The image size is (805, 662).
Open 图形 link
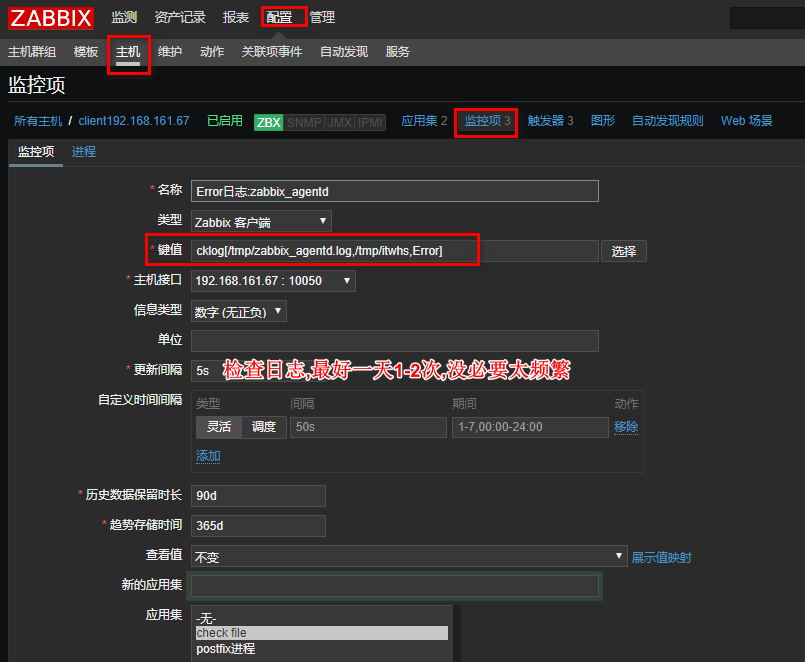[x=603, y=121]
